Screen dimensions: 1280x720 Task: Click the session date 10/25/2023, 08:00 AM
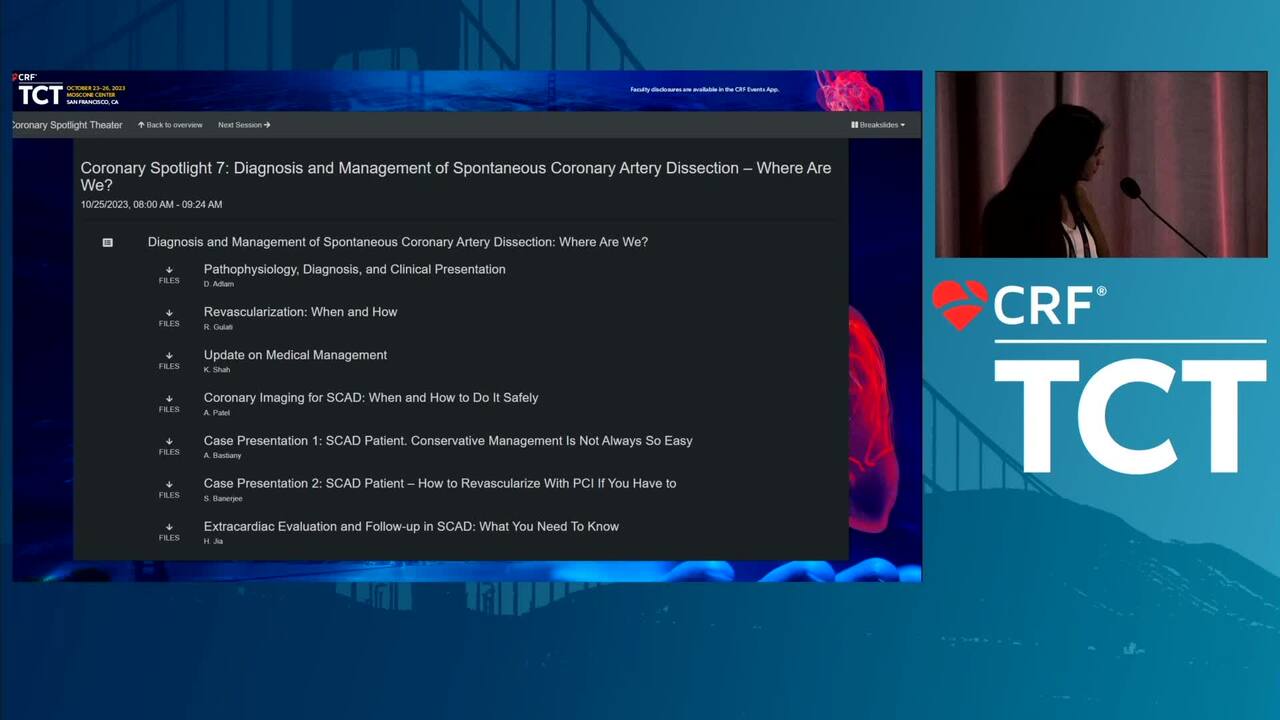(x=151, y=204)
